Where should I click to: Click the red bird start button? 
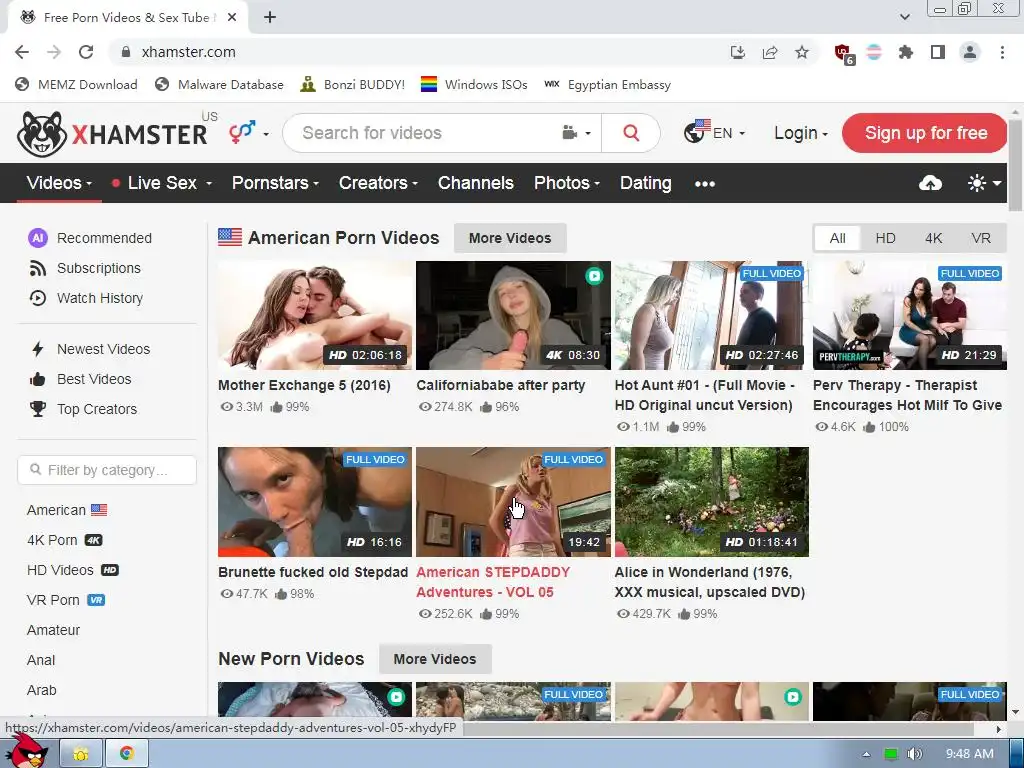click(x=26, y=751)
